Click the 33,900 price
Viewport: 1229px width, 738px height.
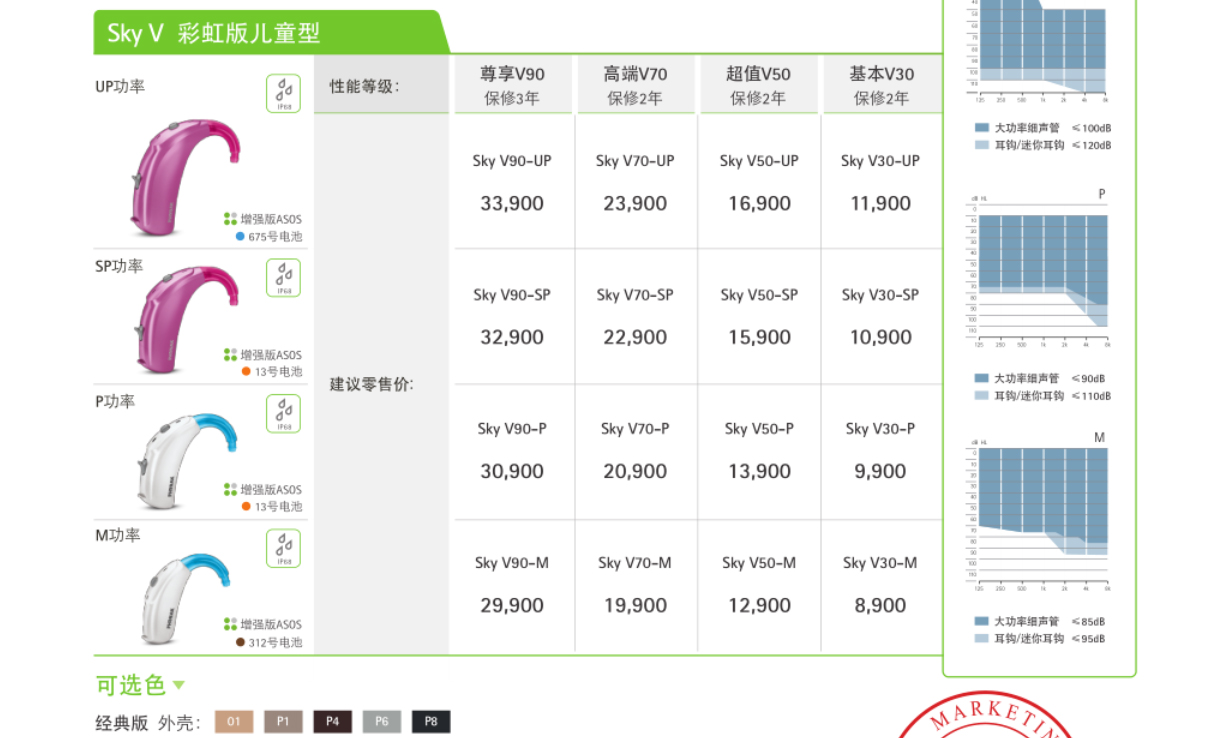512,204
